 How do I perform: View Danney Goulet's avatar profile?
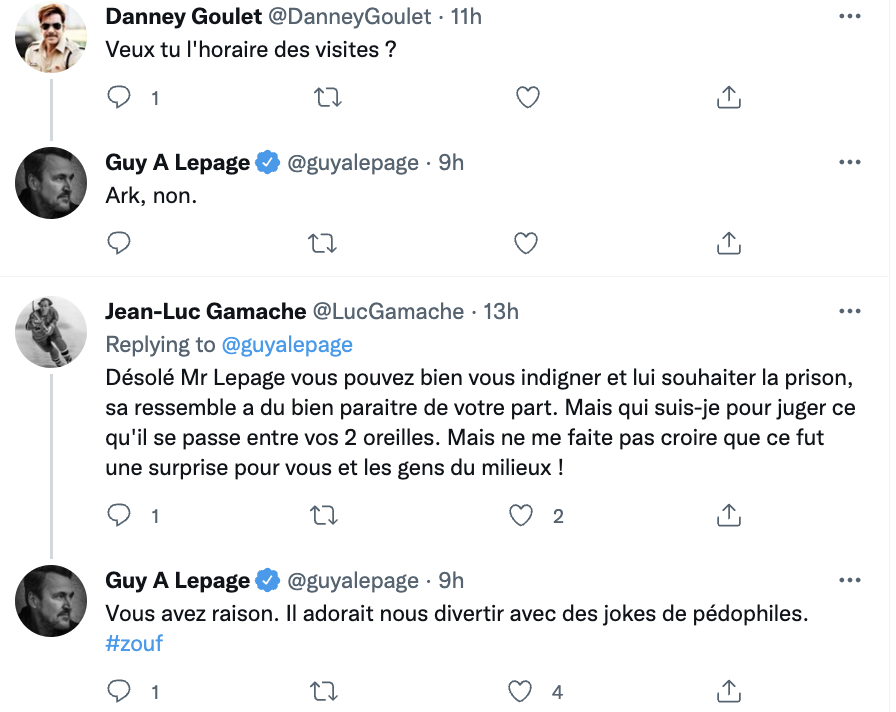pyautogui.click(x=51, y=38)
